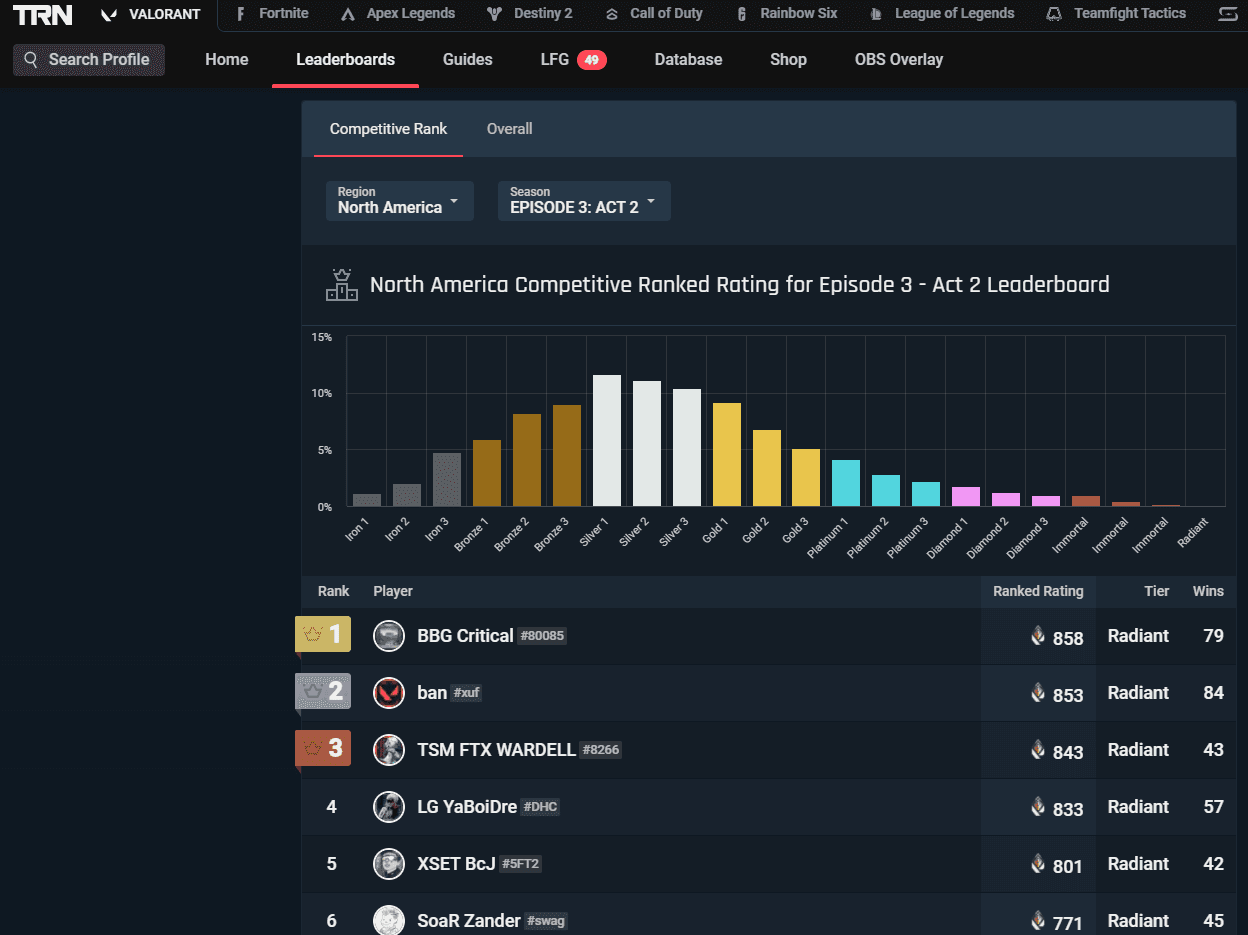Click the gold rank 1 crown badge
This screenshot has height=935, width=1248.
tap(323, 634)
